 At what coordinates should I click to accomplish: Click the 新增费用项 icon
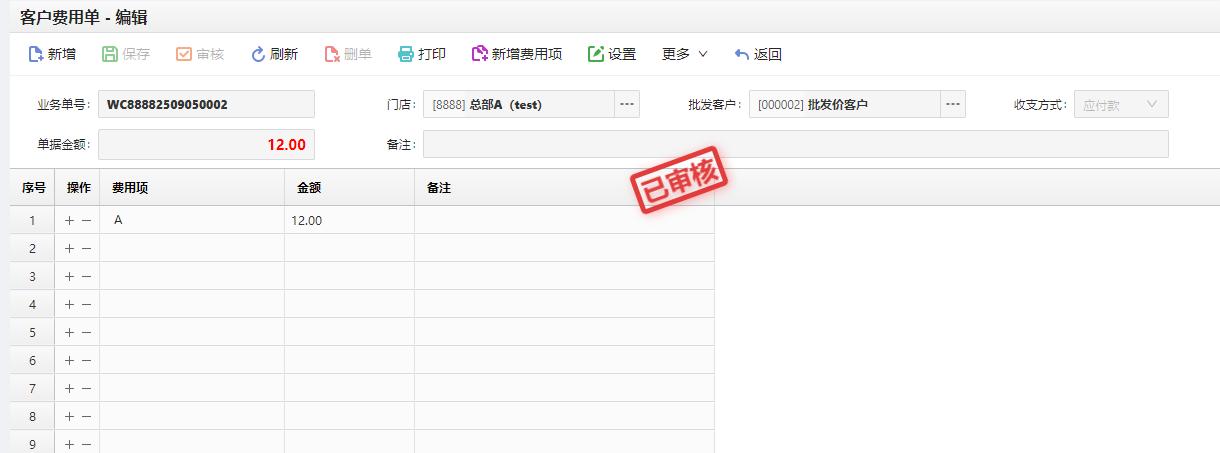coord(479,54)
